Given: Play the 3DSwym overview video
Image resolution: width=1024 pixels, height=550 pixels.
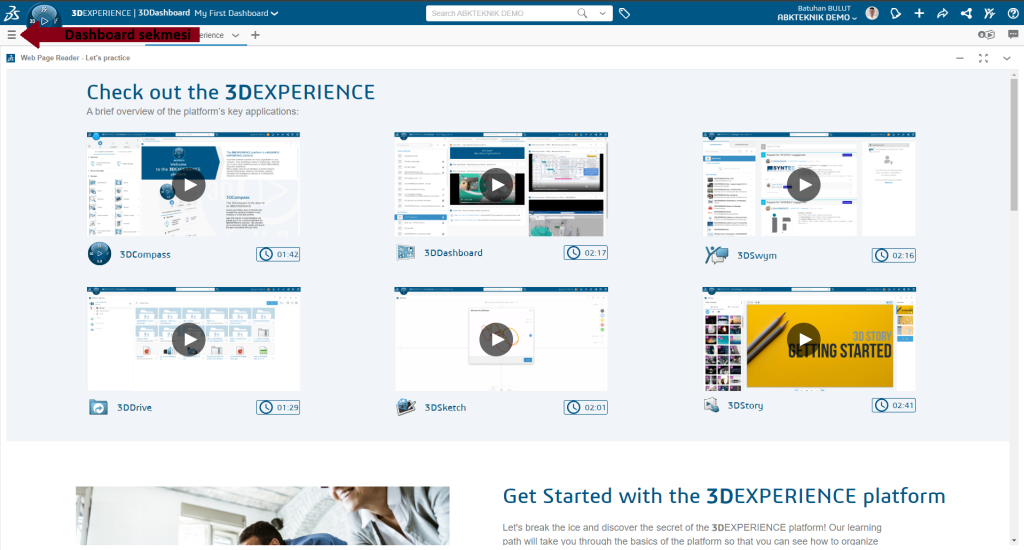Looking at the screenshot, I should (804, 184).
